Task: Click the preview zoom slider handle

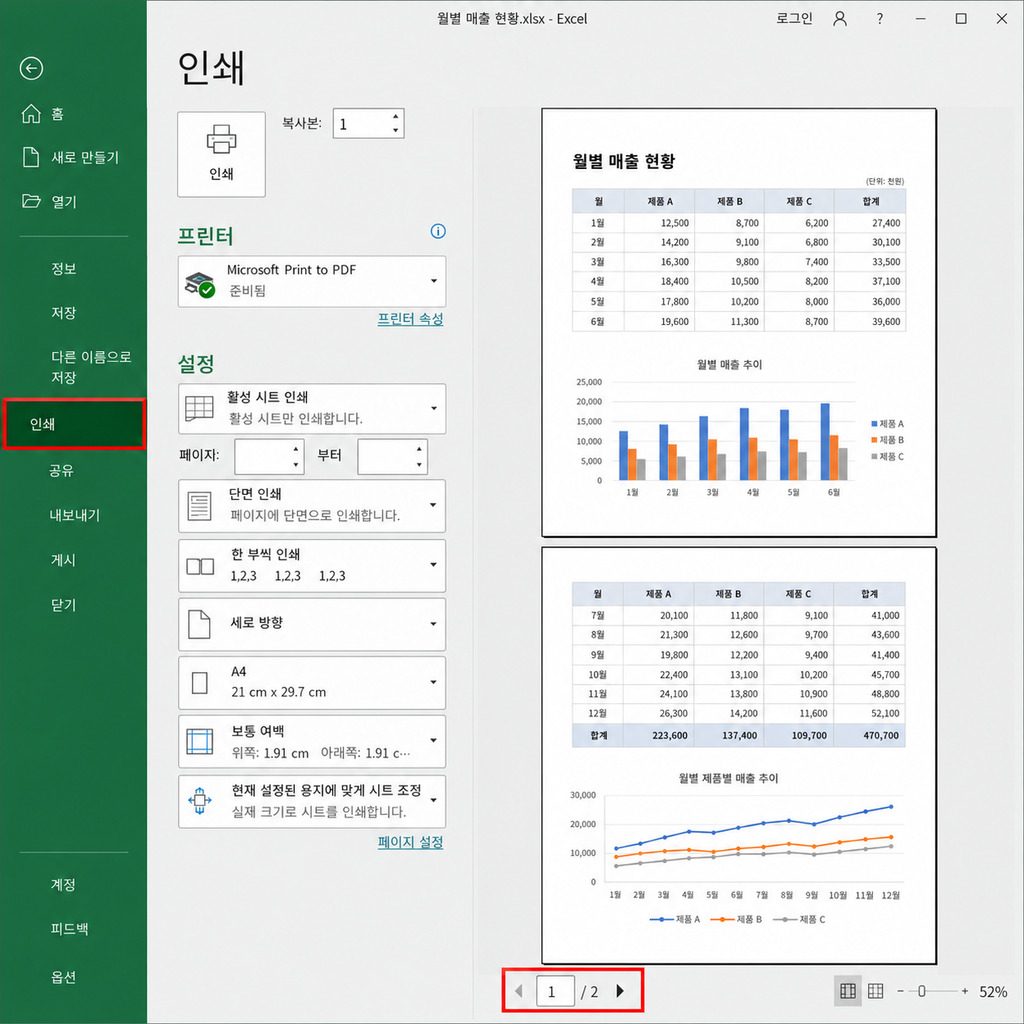Action: 921,991
